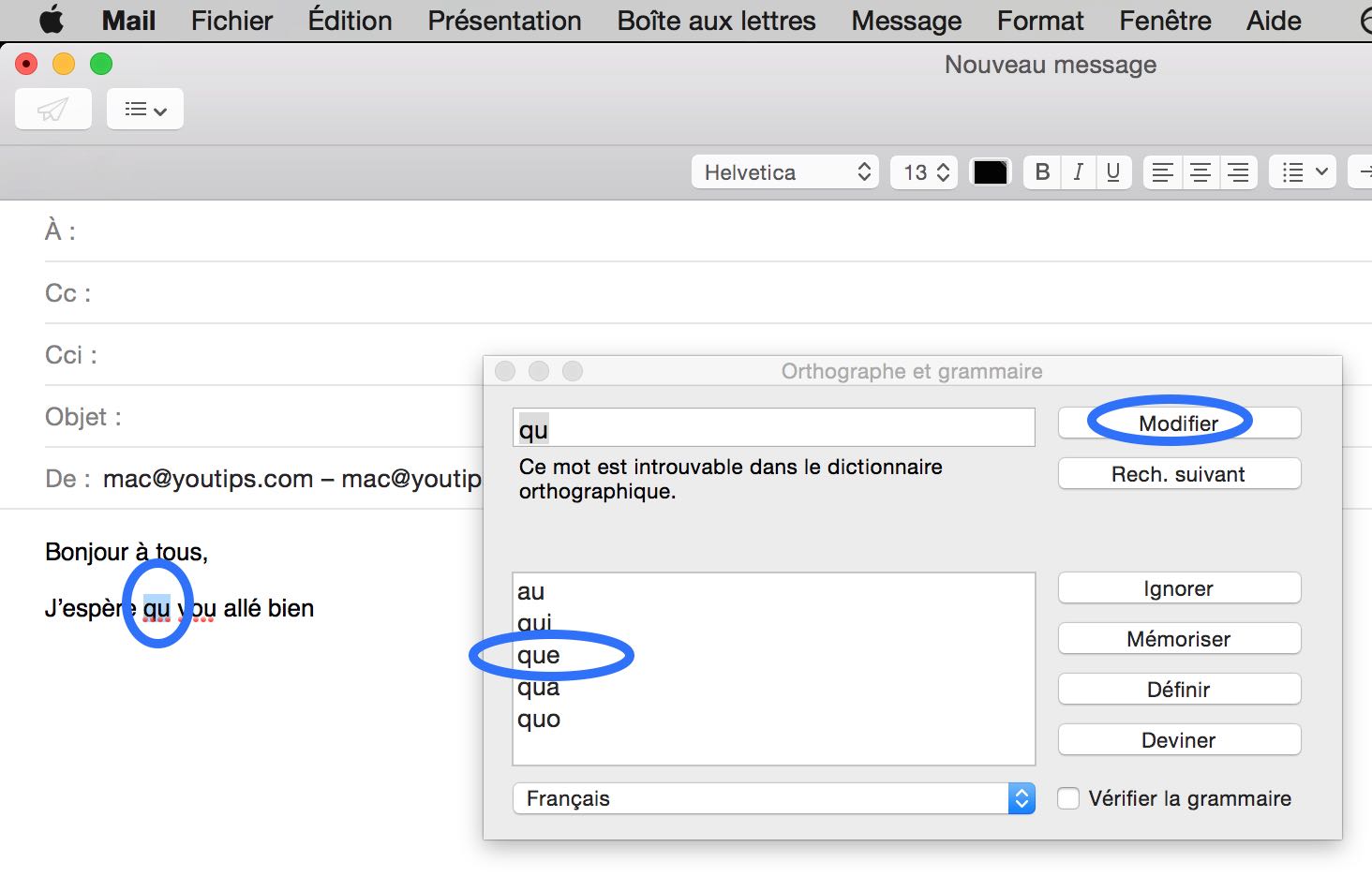This screenshot has height=877, width=1372.
Task: Click the highlighted word qu in message
Action: click(x=157, y=609)
